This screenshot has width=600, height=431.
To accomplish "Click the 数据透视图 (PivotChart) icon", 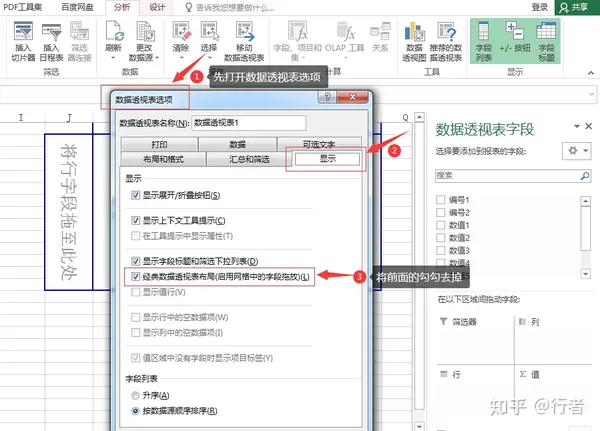I will [414, 31].
